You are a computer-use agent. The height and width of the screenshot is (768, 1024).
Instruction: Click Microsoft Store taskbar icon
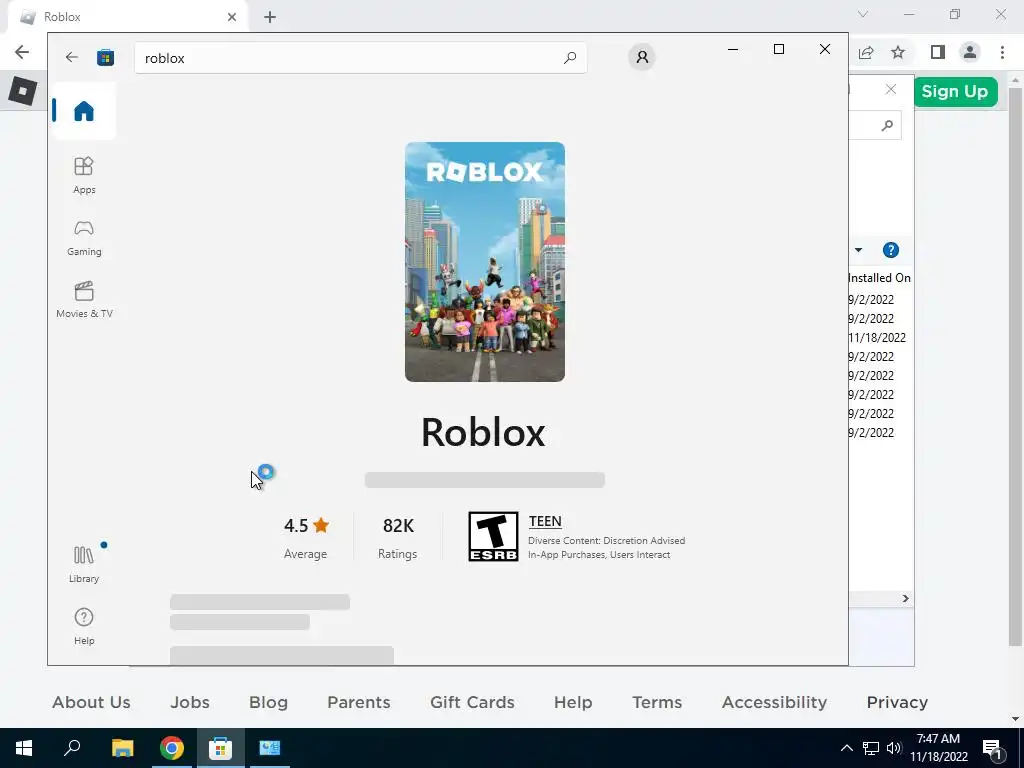coord(221,748)
